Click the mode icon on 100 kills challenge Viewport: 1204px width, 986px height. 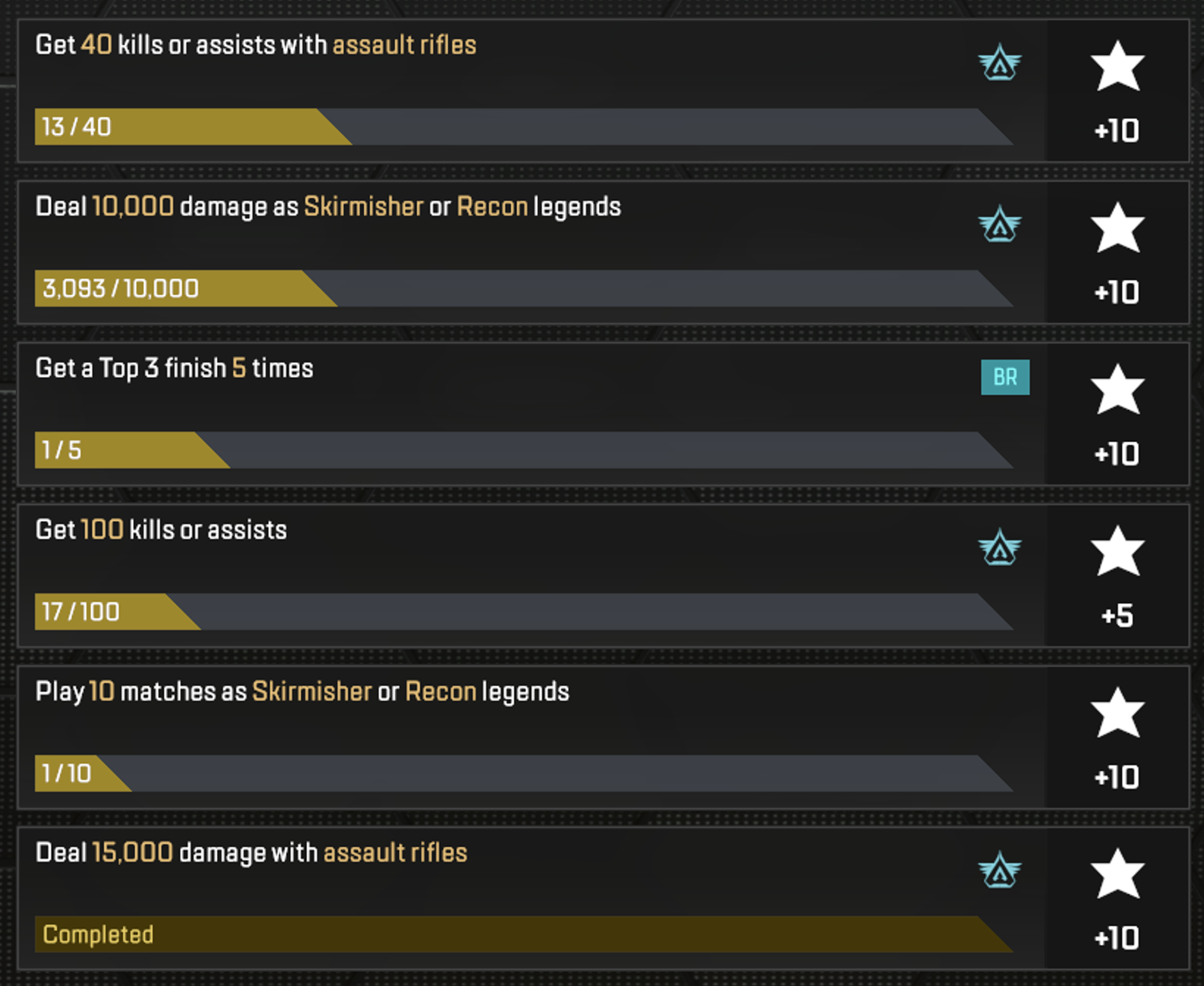point(1000,547)
